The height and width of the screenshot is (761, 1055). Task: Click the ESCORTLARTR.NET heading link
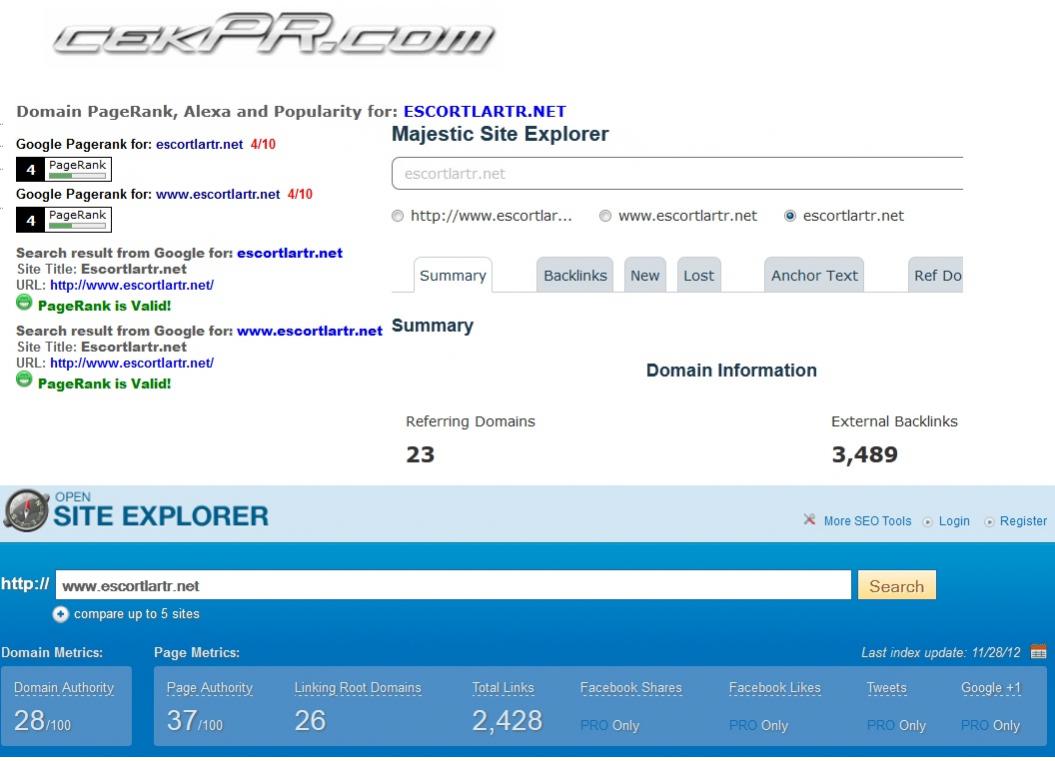(x=484, y=112)
